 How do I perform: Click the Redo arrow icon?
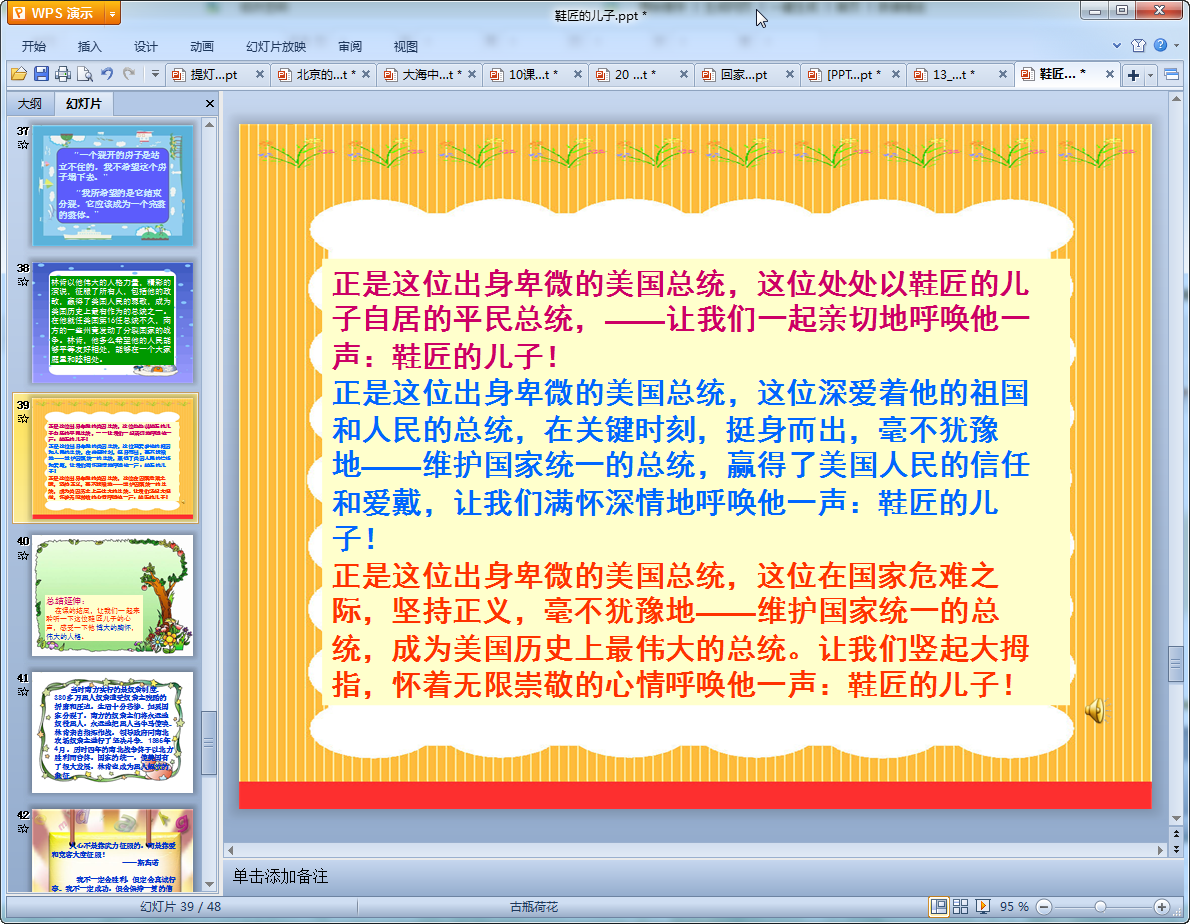[x=129, y=74]
